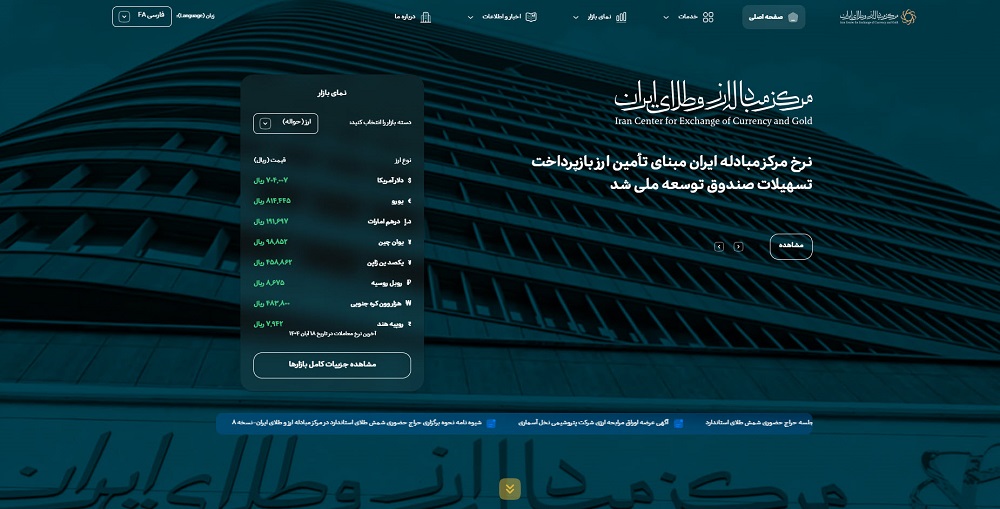Click the نمای بازار card title
This screenshot has height=509, width=1000.
pyautogui.click(x=332, y=93)
